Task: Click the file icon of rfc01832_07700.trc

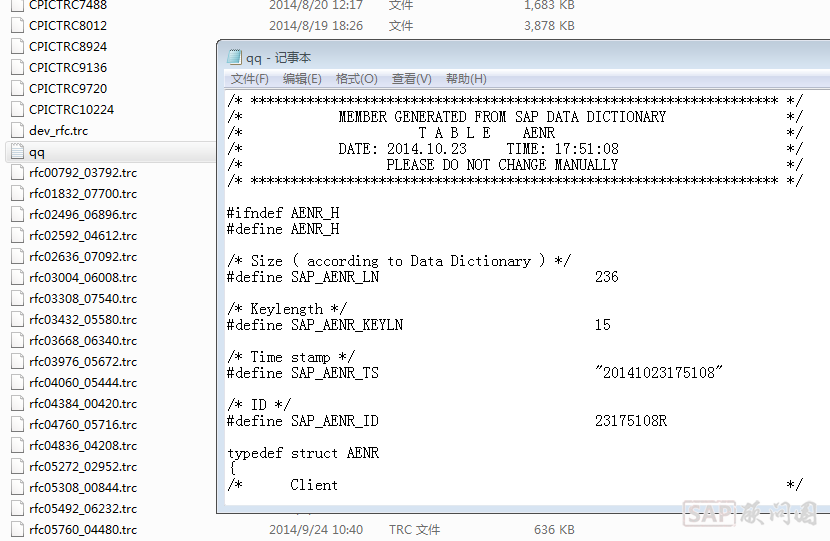Action: click(x=17, y=194)
